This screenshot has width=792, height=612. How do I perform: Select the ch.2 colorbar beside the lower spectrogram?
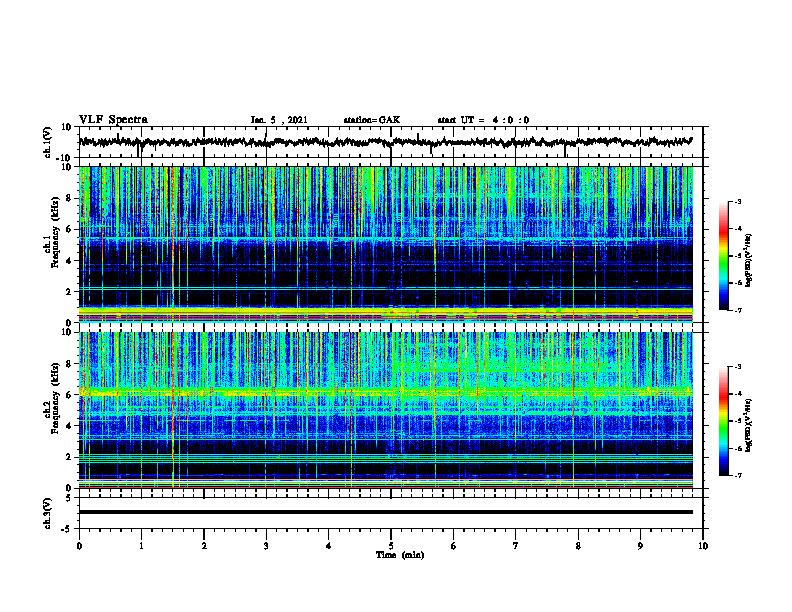pyautogui.click(x=723, y=421)
